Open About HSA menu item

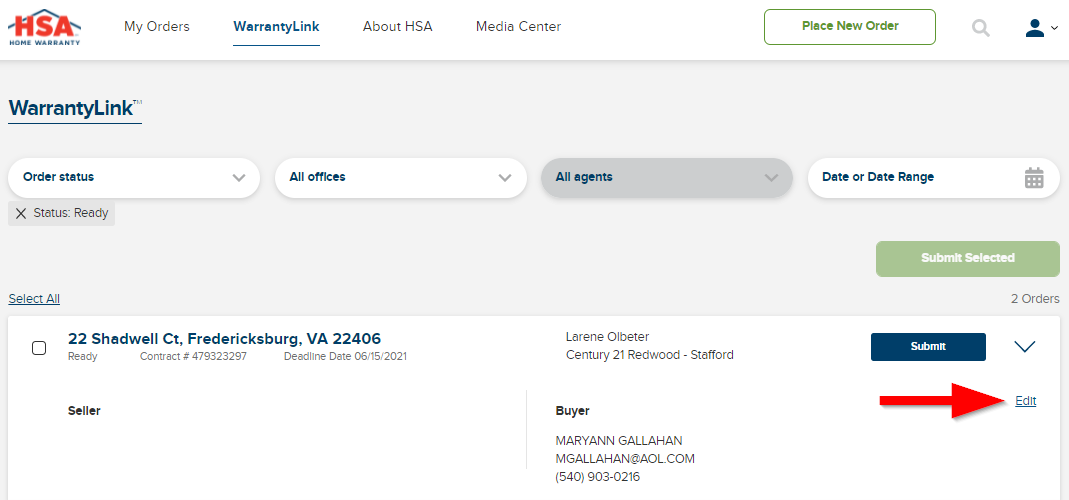coord(397,27)
